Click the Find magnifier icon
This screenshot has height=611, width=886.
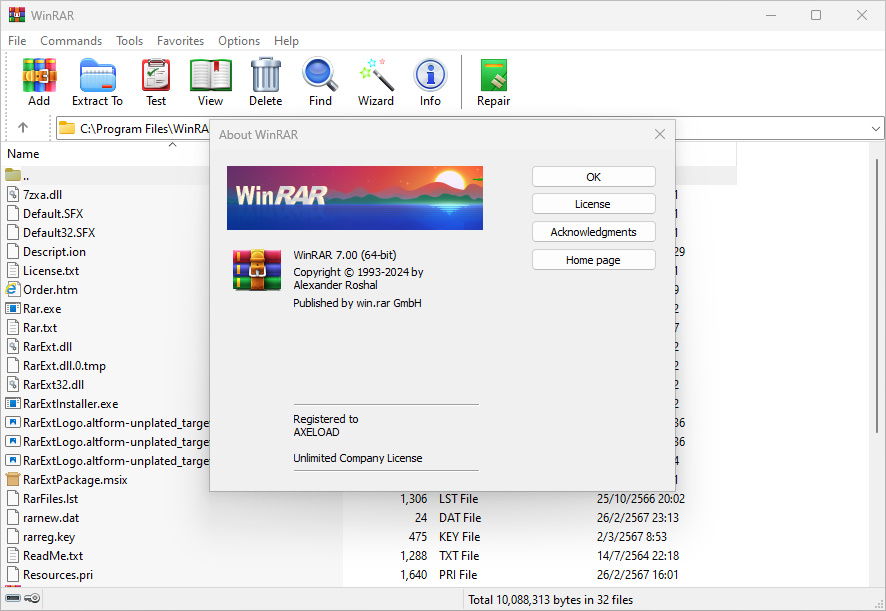[320, 75]
